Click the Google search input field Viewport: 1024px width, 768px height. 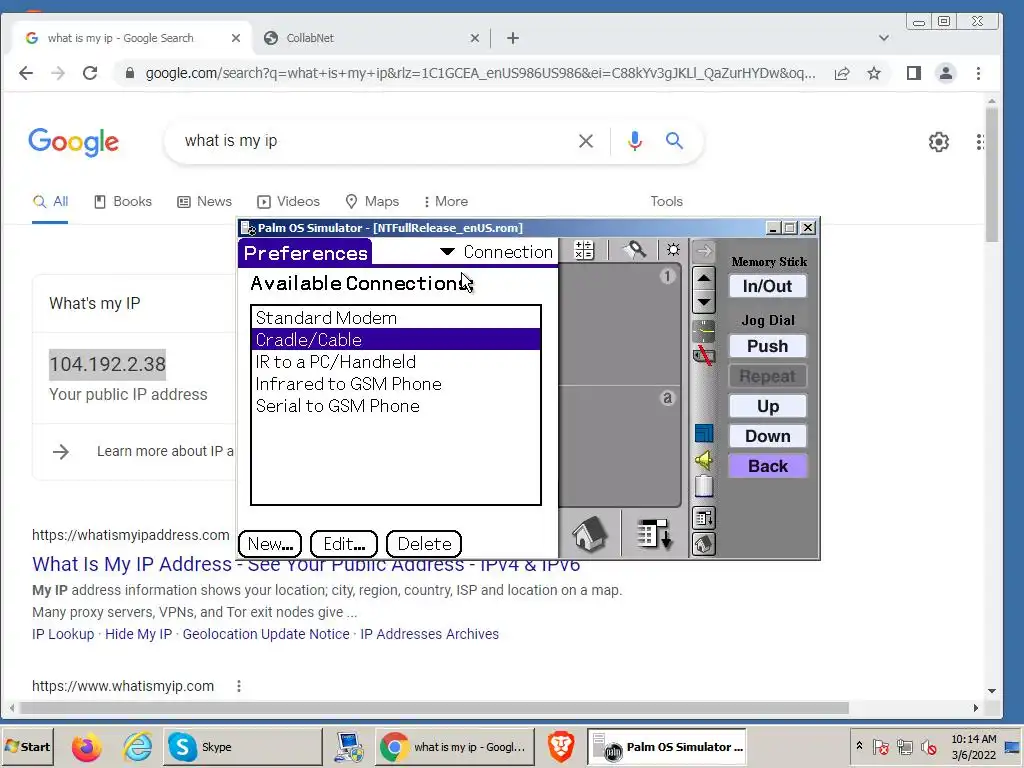(x=372, y=141)
